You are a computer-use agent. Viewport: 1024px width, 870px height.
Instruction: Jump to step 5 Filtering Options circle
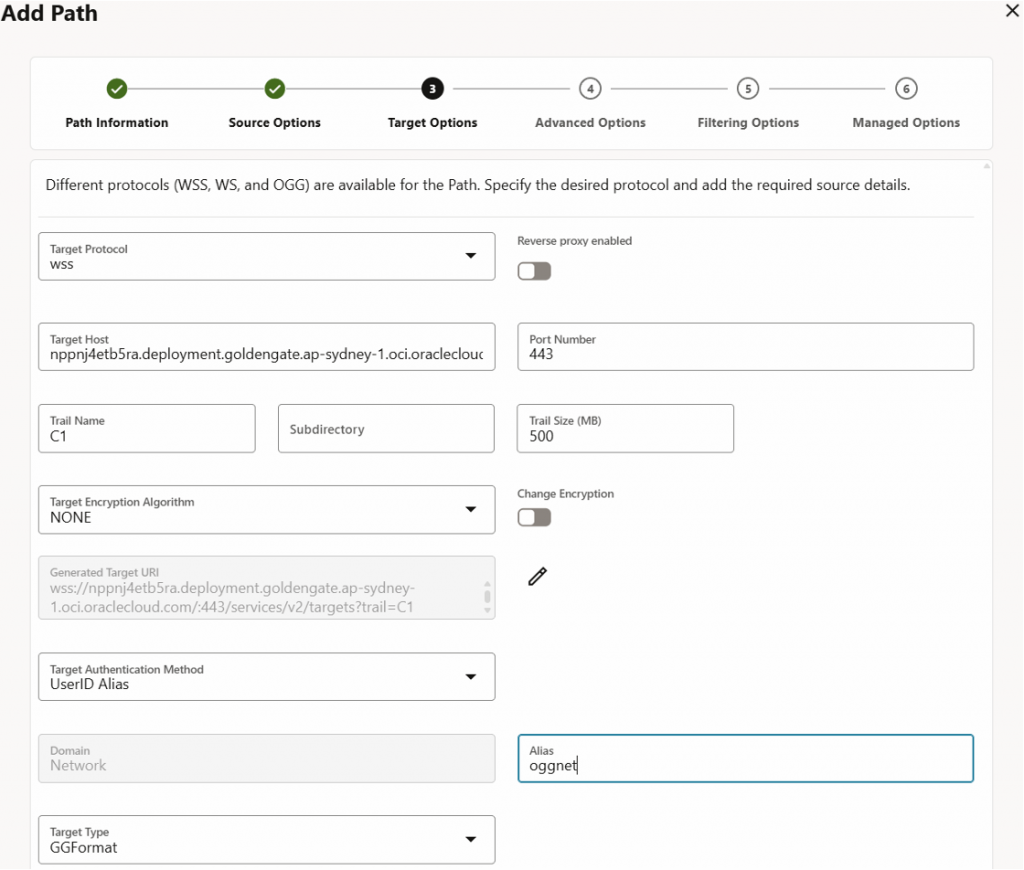pos(748,89)
